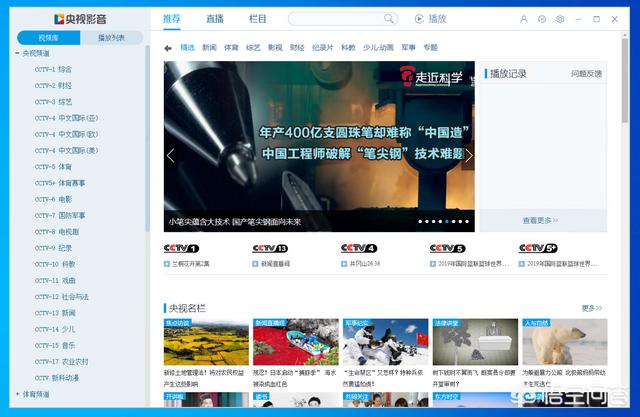Select the 精选 category
640x417 pixels.
[x=187, y=47]
